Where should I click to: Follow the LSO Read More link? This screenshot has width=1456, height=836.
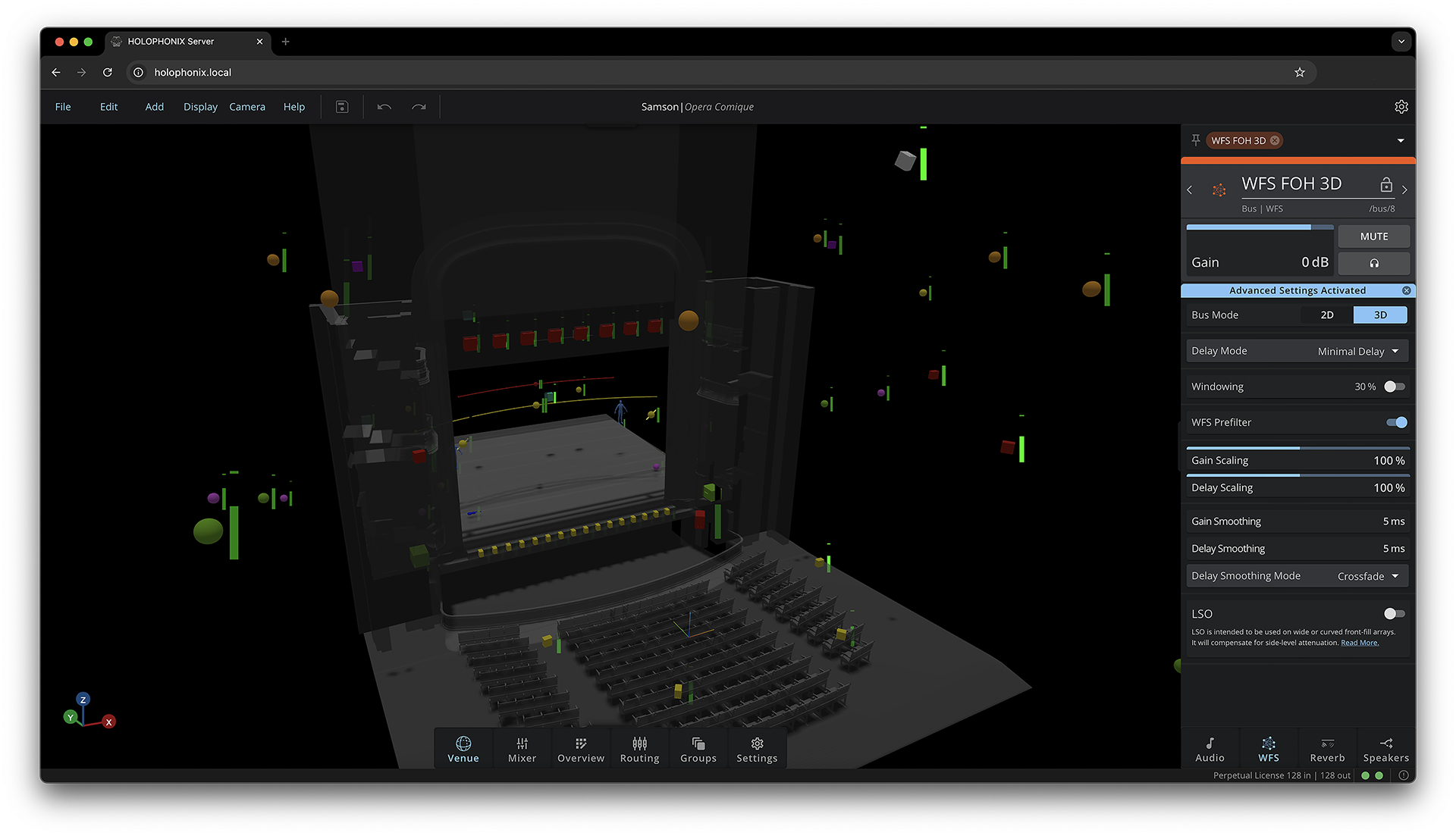1359,643
